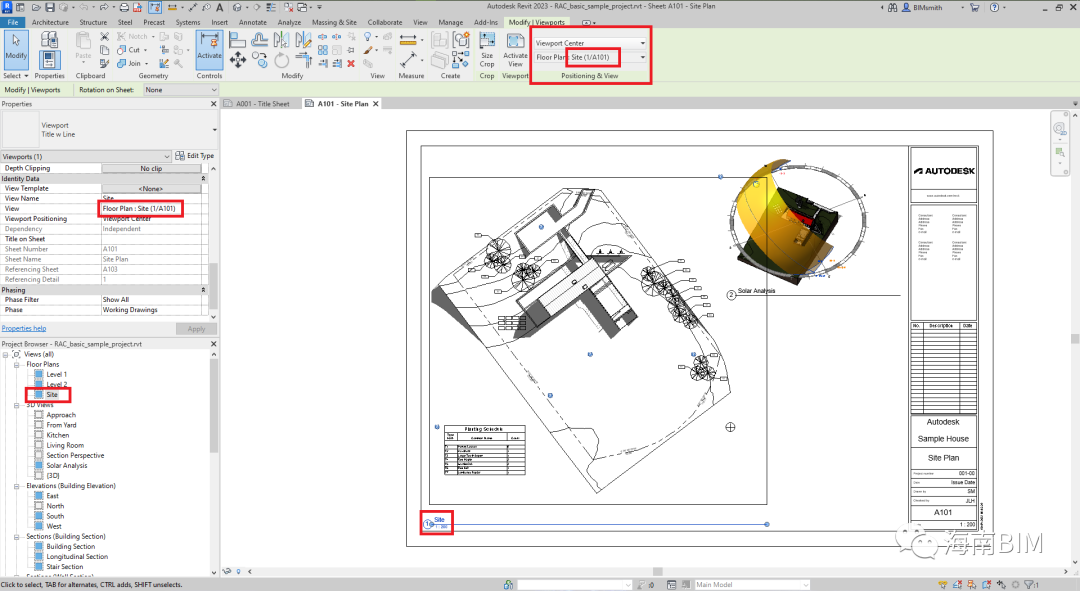Open the Cut geometry dropdown

(146, 50)
